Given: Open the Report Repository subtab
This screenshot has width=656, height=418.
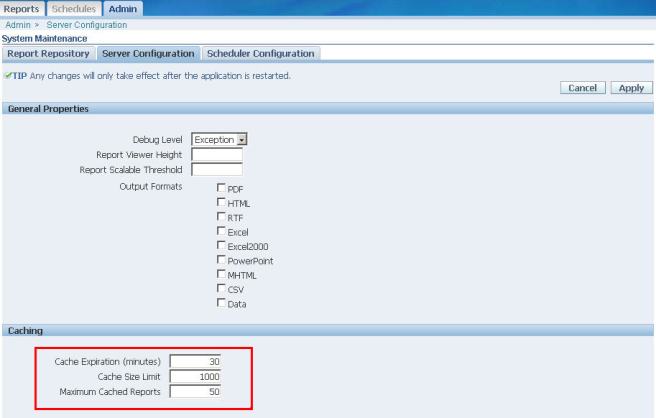Looking at the screenshot, I should pos(48,53).
